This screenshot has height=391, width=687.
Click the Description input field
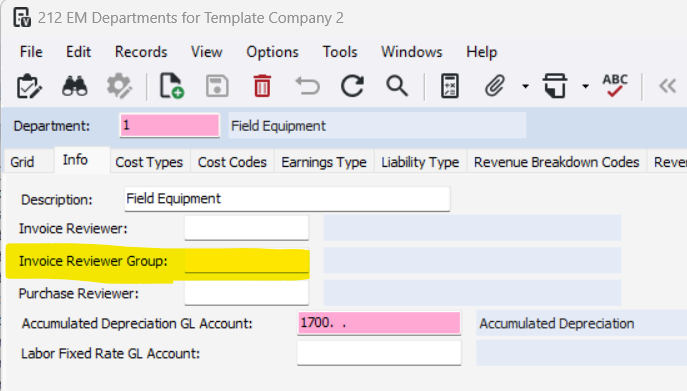287,199
